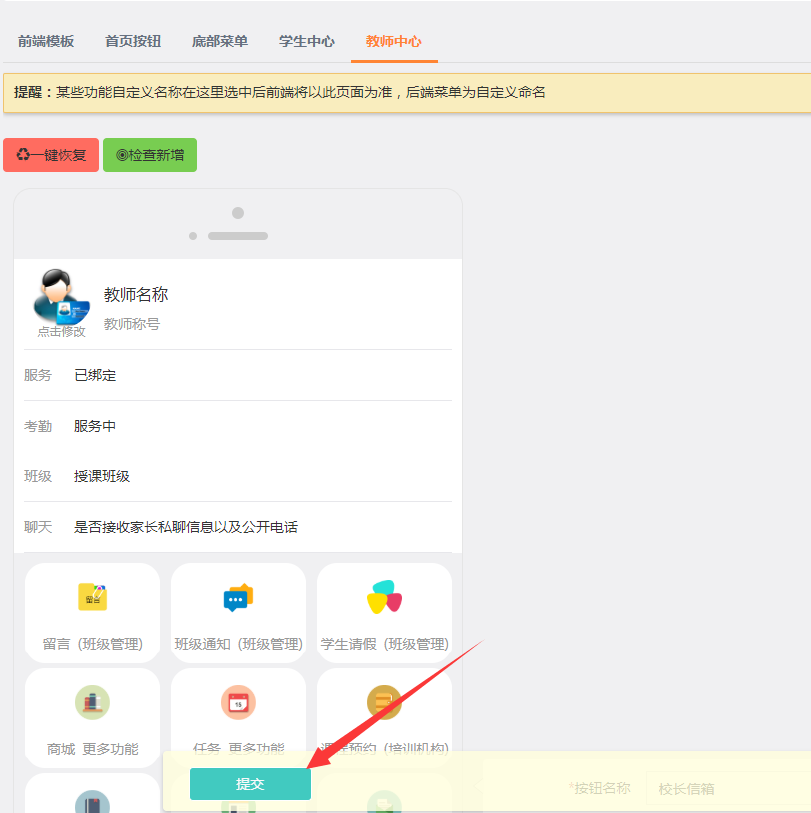The width and height of the screenshot is (811, 813).
Task: Open the 班级通知 (班级管理) card label
Action: pos(238,644)
